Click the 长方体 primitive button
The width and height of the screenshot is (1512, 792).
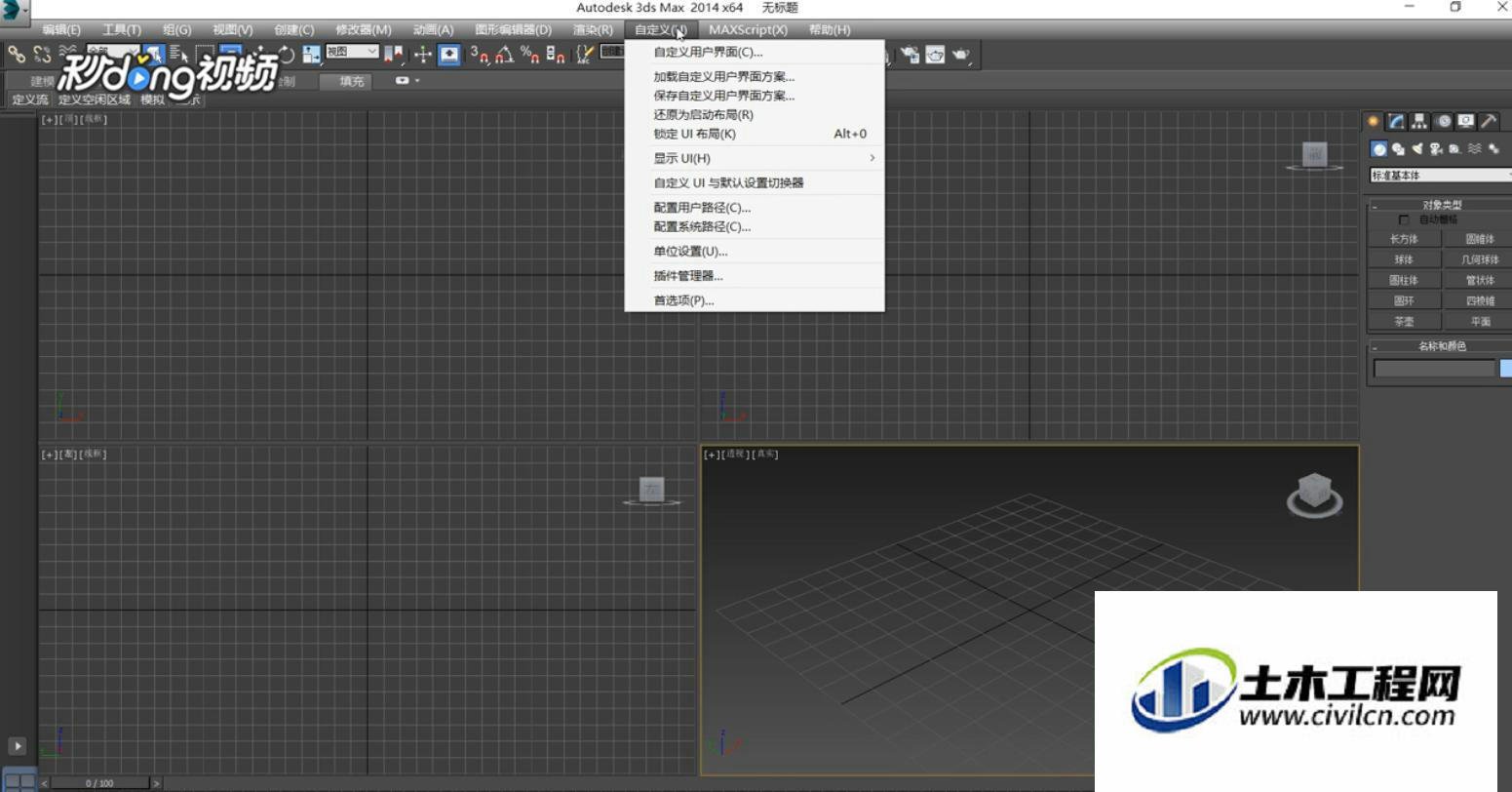(x=1404, y=239)
